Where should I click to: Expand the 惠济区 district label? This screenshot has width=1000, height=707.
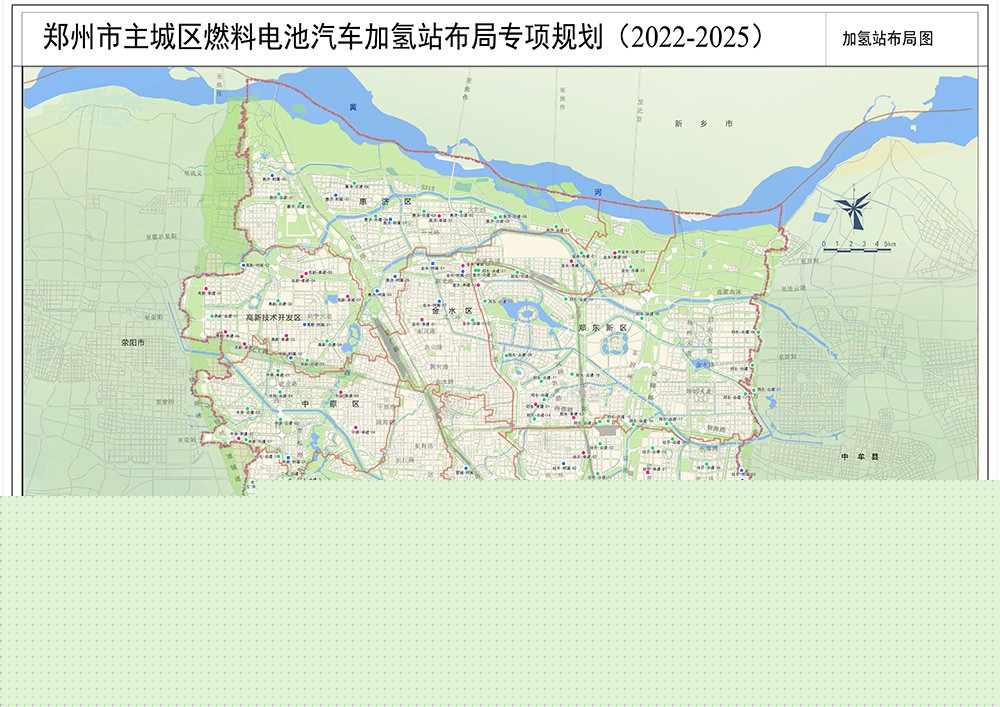point(385,200)
